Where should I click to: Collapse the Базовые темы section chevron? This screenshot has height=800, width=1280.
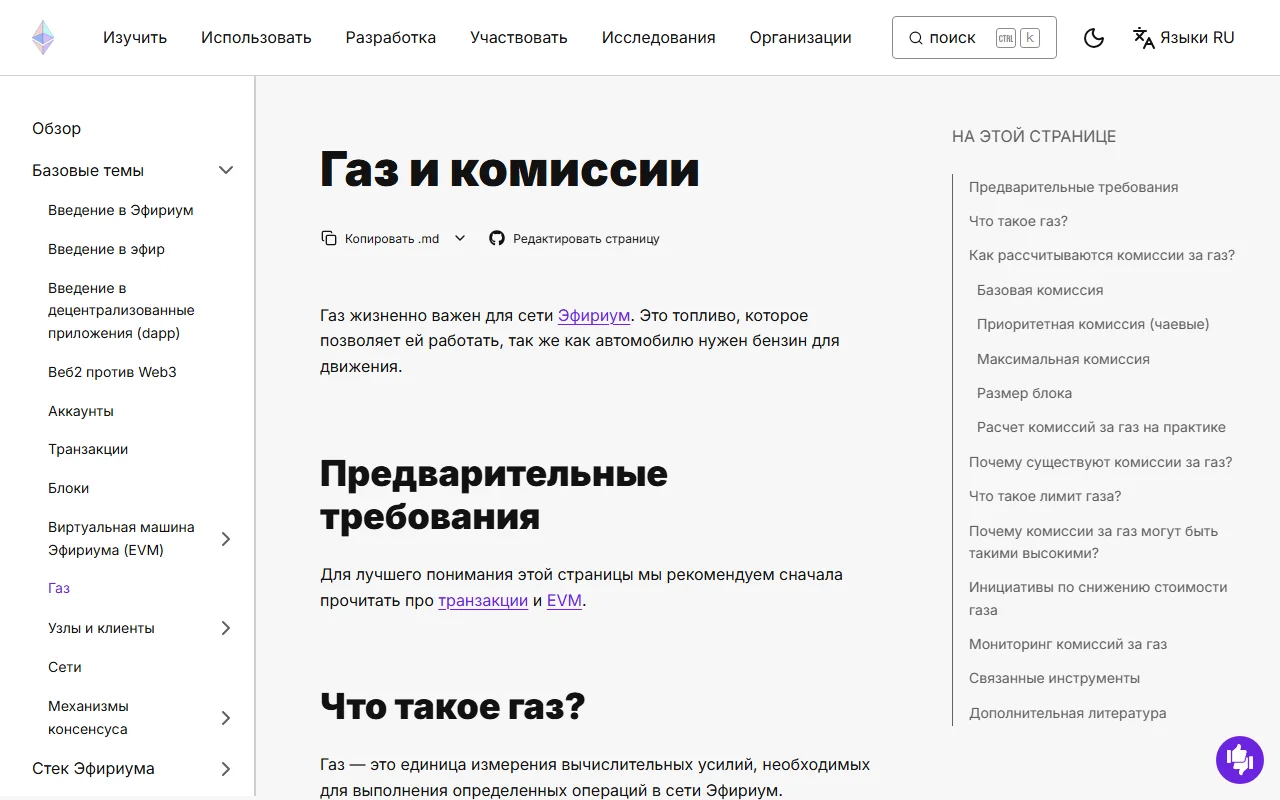tap(226, 170)
